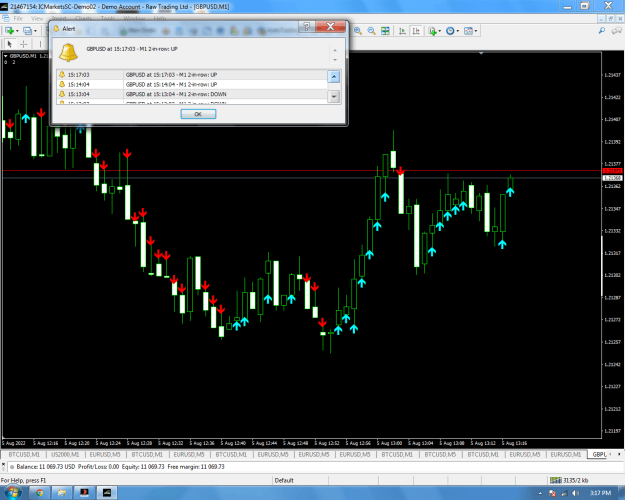
Task: Click the taskbar clock showing 3:17 PM
Action: tap(600, 493)
